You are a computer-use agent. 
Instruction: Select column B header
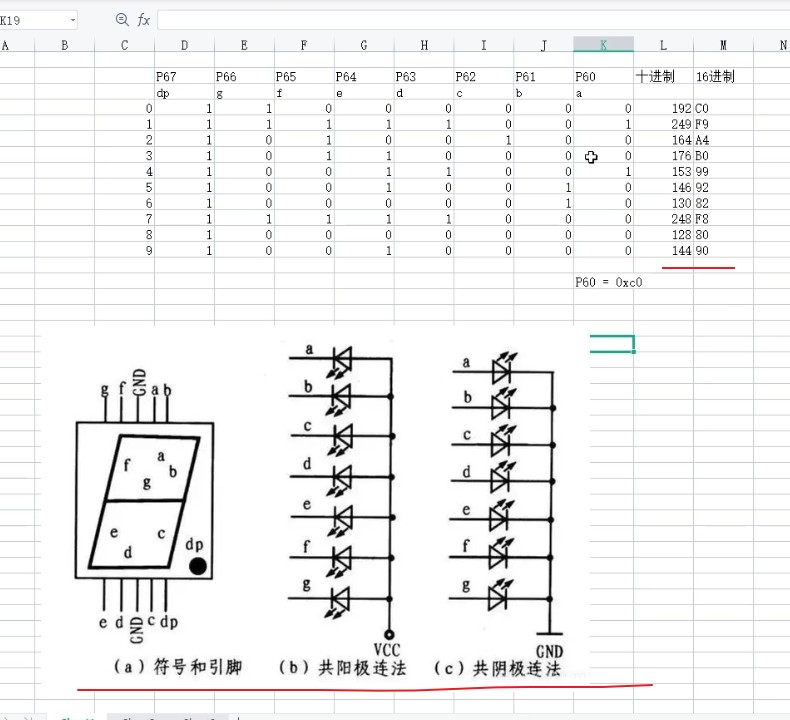point(64,45)
